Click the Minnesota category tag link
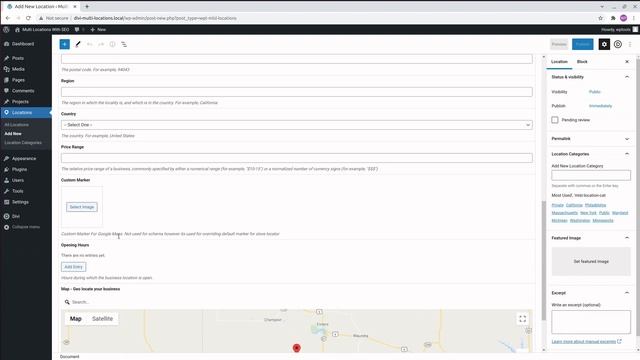This screenshot has height=360, width=640. coord(603,221)
